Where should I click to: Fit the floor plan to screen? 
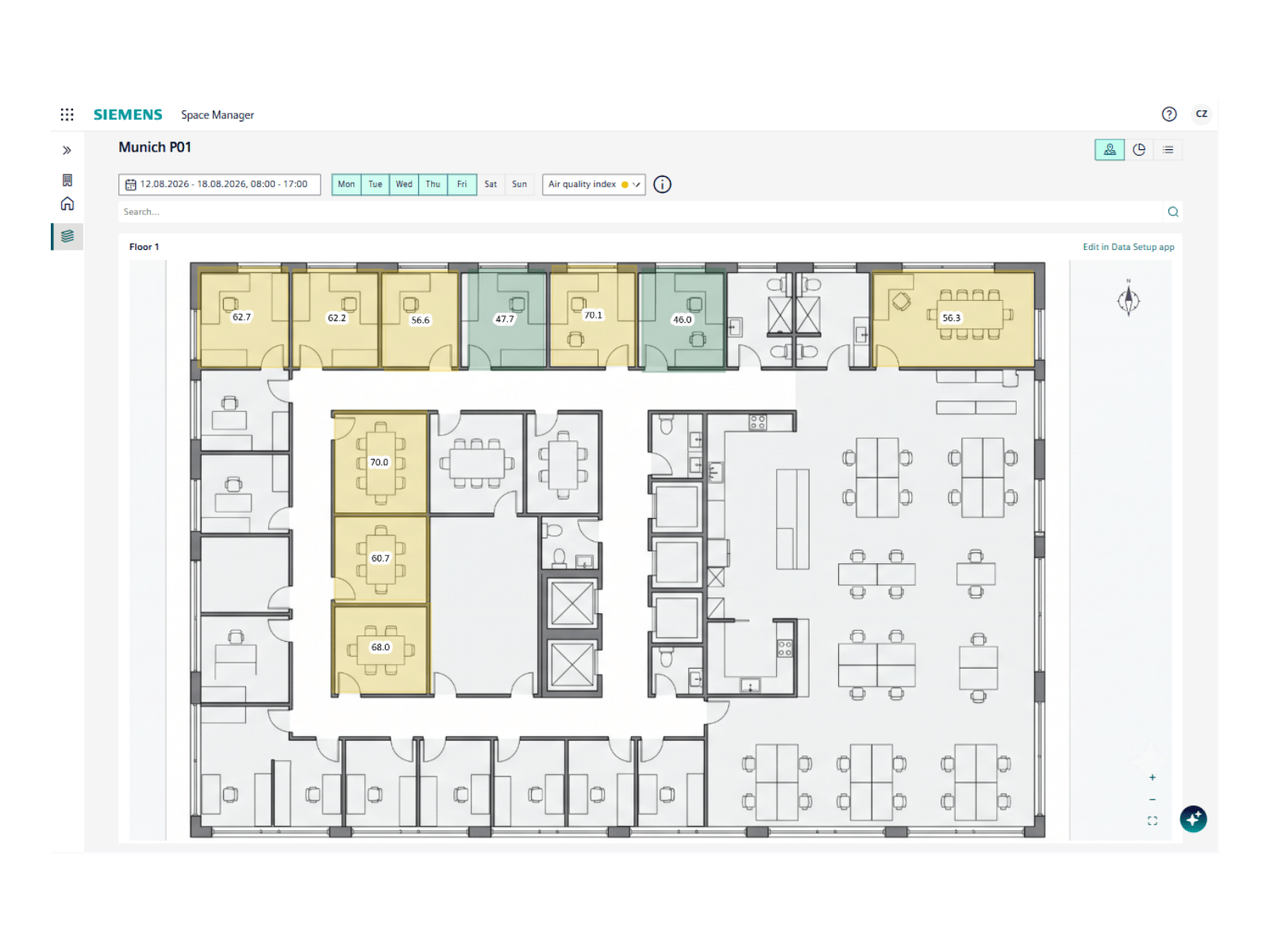click(1153, 821)
